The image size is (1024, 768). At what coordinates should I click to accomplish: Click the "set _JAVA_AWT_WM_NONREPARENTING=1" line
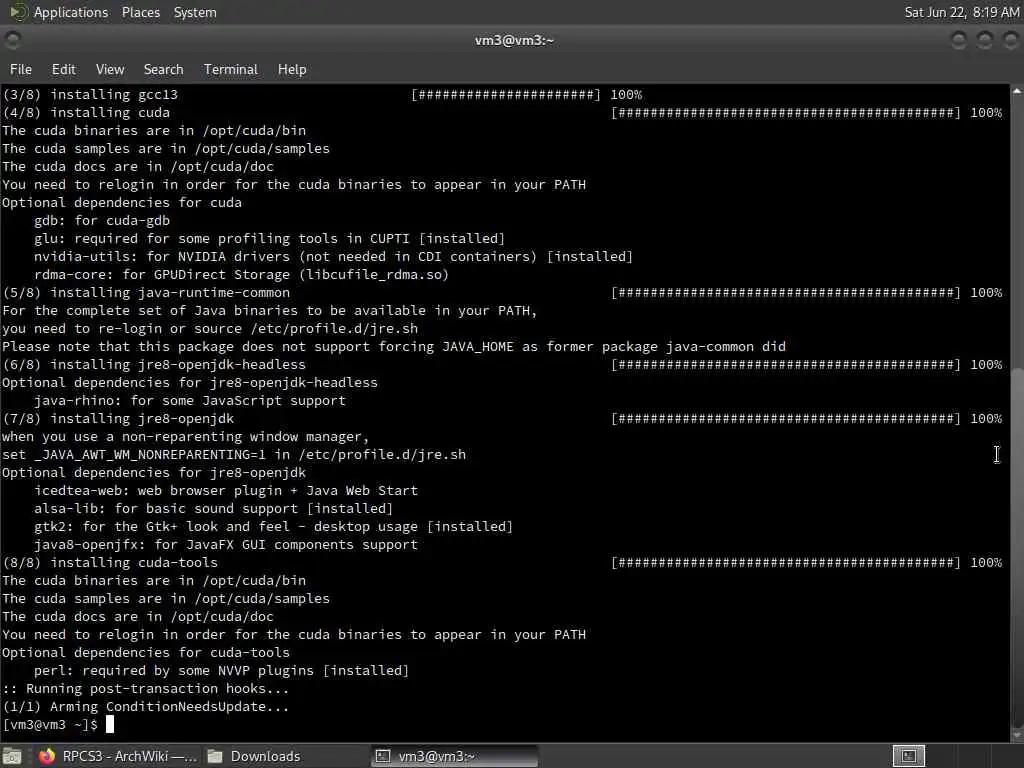pos(234,455)
